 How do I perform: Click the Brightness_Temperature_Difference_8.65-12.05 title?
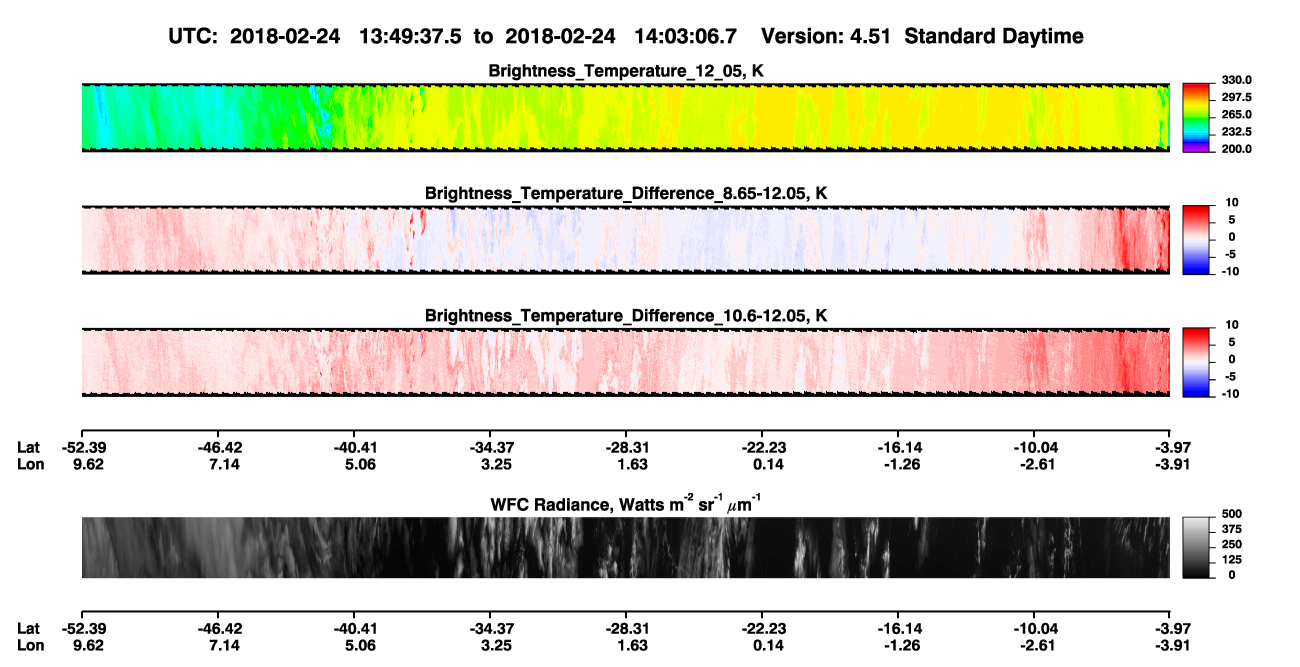pos(626,193)
